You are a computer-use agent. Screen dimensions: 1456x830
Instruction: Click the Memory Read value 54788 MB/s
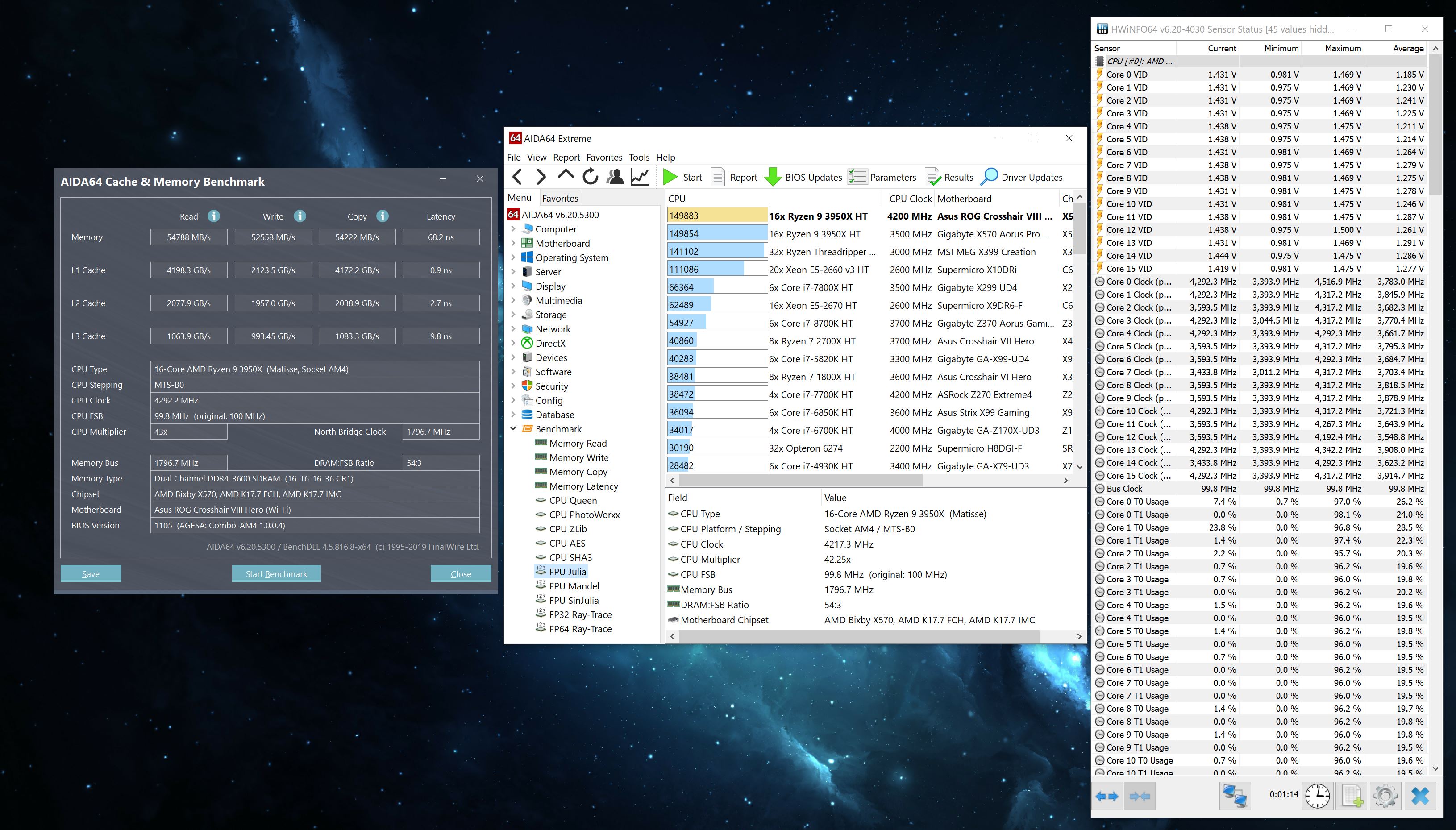(189, 237)
